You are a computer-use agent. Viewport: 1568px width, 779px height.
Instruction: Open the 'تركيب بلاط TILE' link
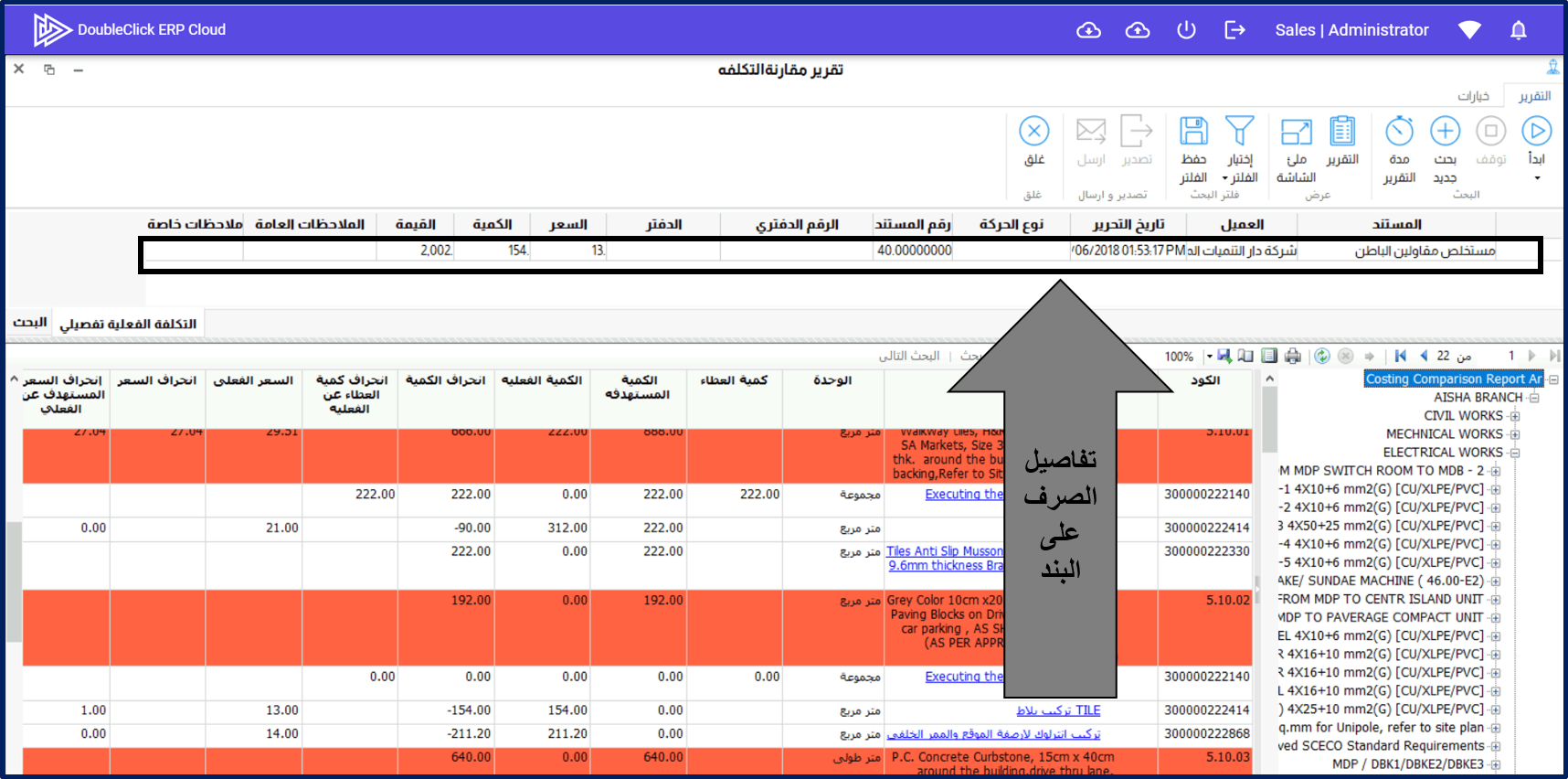[x=1058, y=710]
